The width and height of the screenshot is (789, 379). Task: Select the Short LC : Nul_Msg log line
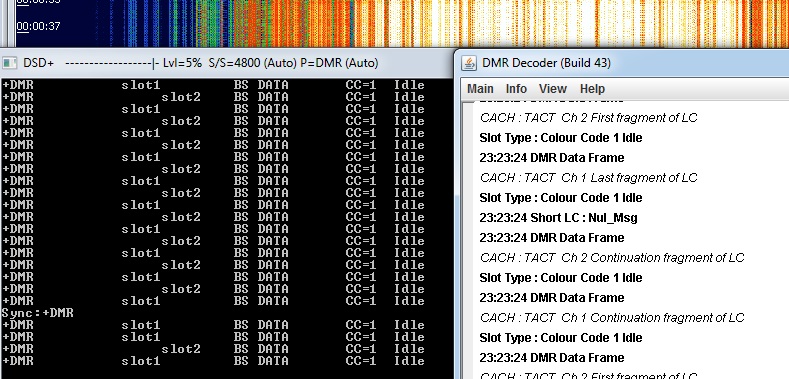coord(558,218)
